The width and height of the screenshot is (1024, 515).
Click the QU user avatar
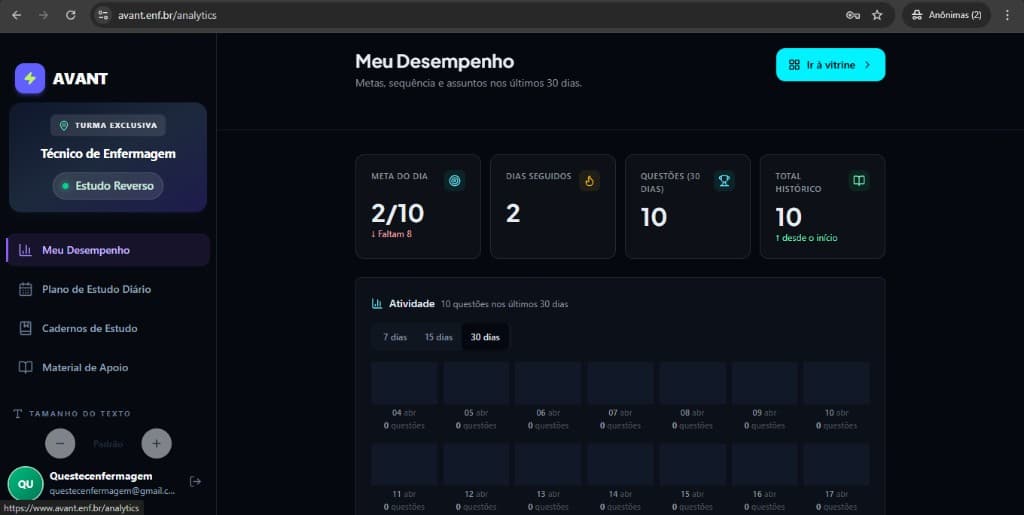point(25,484)
